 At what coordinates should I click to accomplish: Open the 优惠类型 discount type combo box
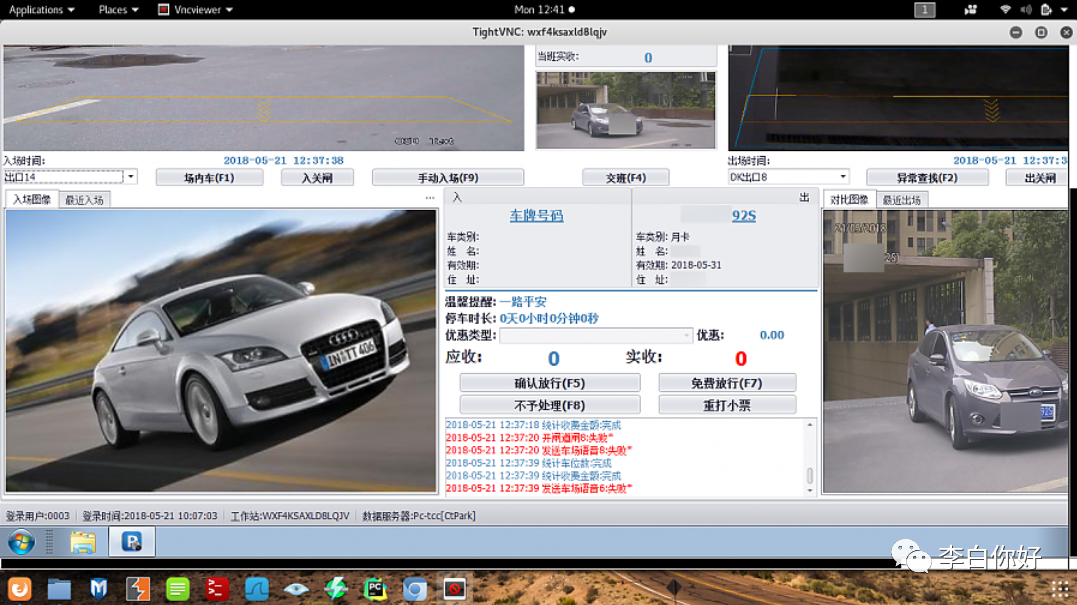click(x=596, y=335)
